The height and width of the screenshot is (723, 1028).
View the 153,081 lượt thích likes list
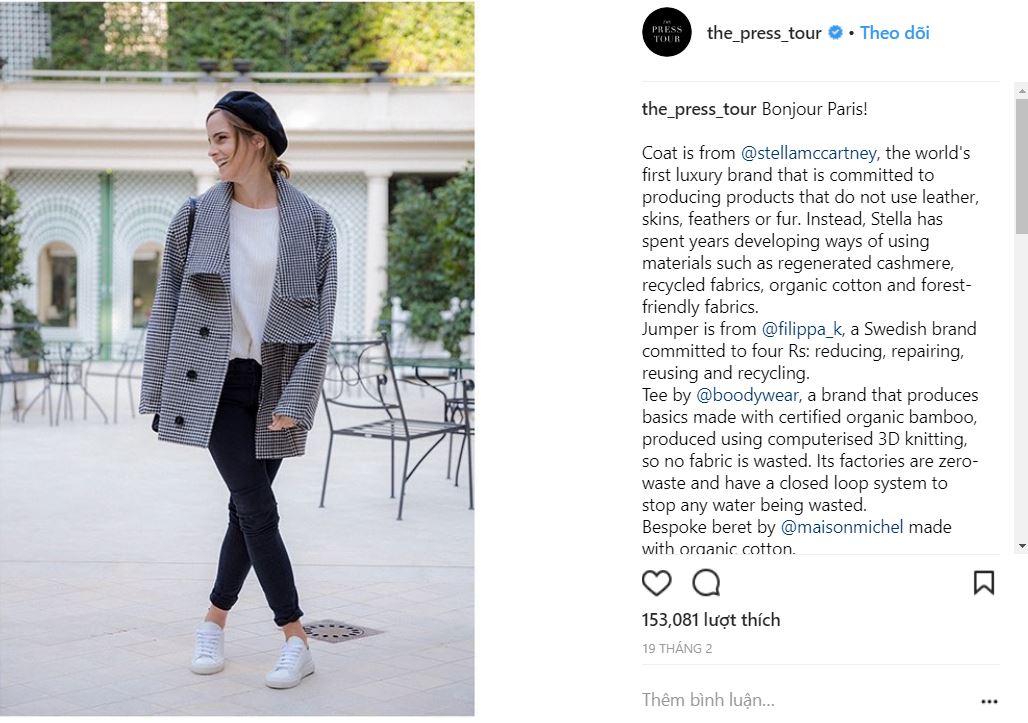(711, 620)
